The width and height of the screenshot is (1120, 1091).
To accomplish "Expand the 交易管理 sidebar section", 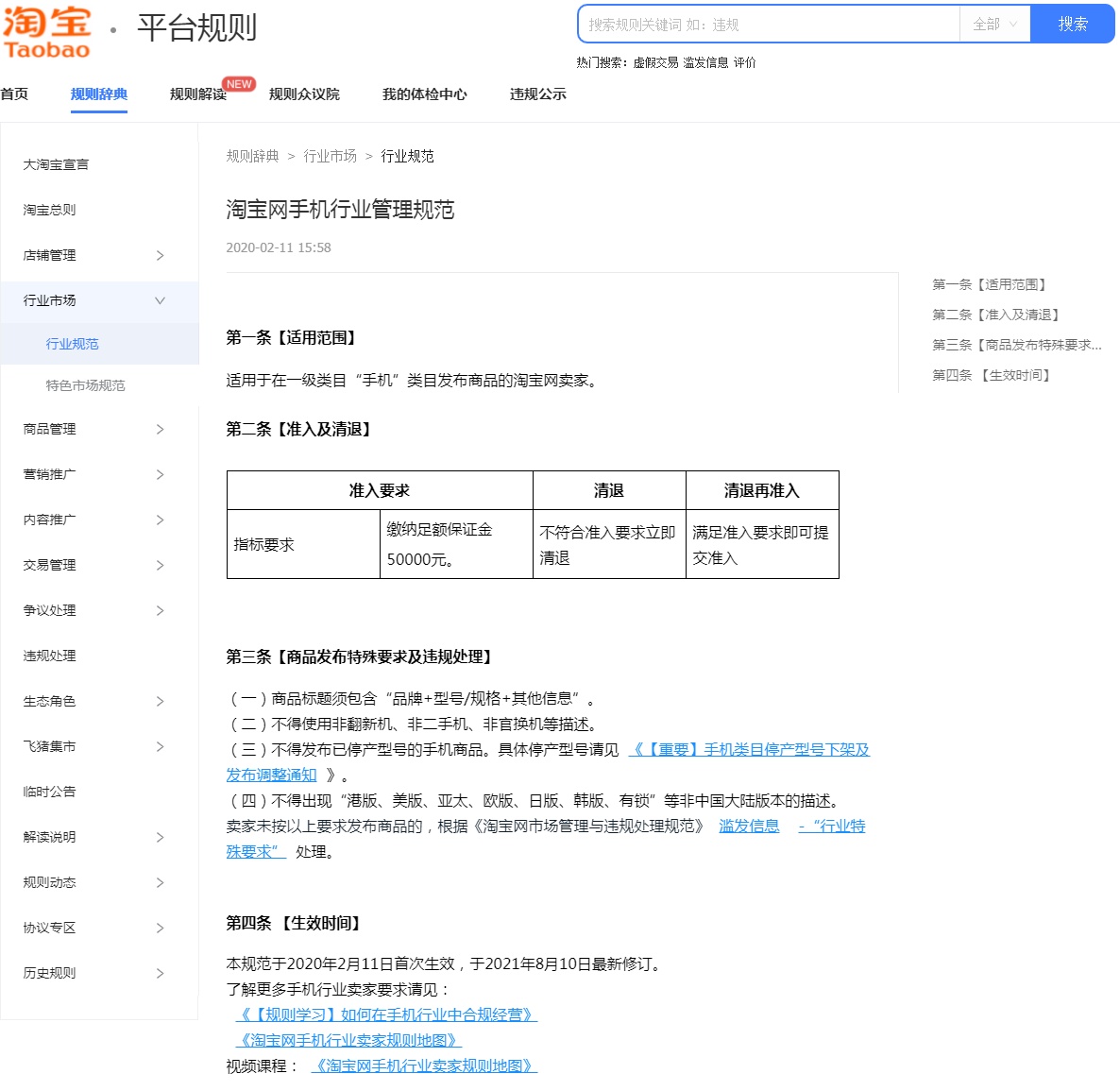I will point(99,565).
